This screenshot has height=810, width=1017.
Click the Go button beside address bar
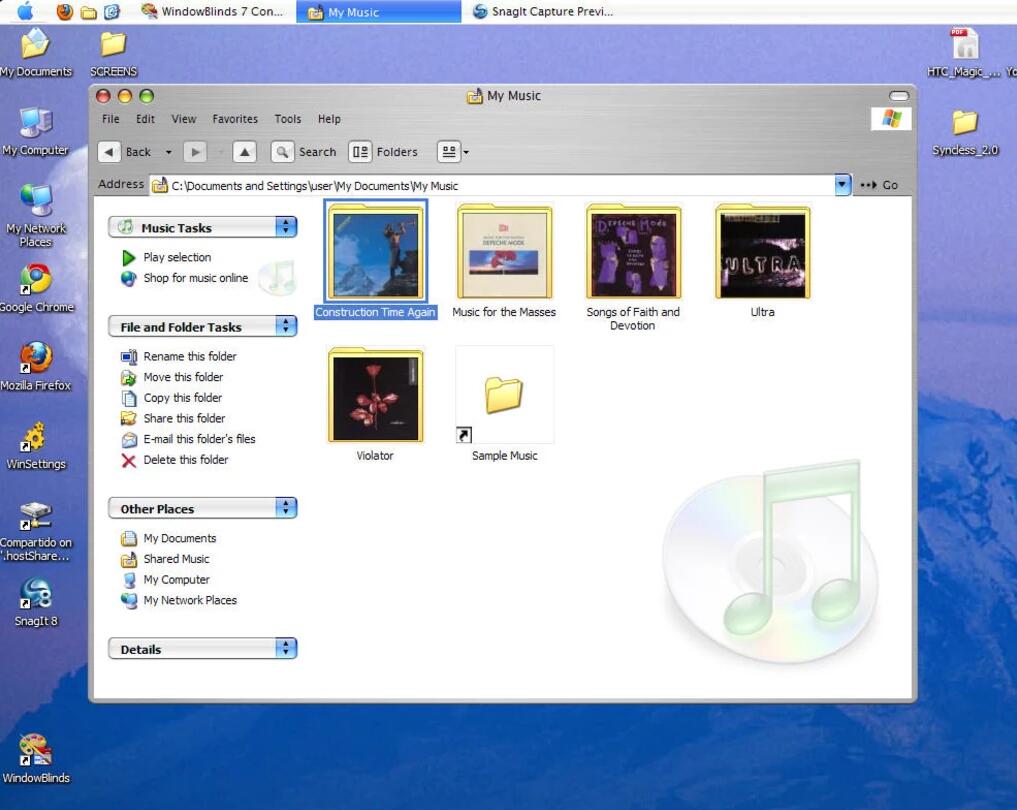point(880,185)
